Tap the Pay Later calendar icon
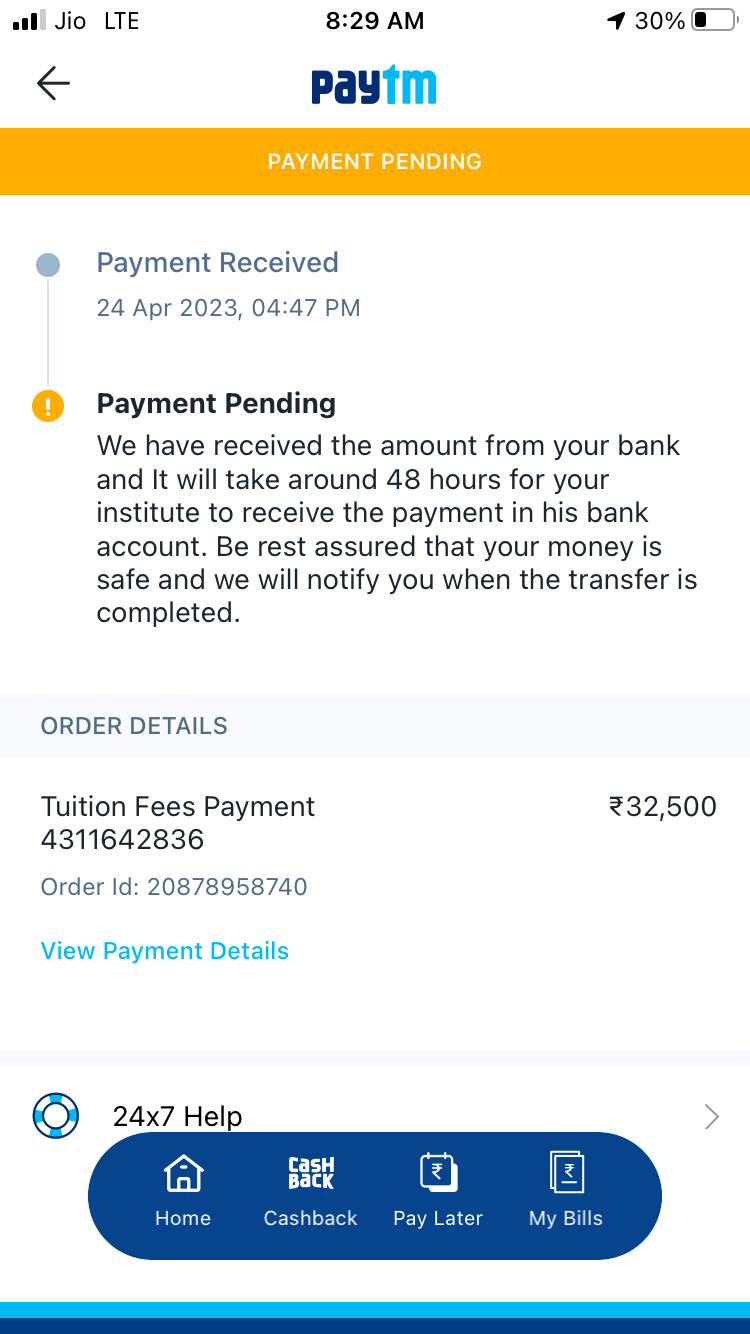Screen dimensions: 750x1334 438,1172
